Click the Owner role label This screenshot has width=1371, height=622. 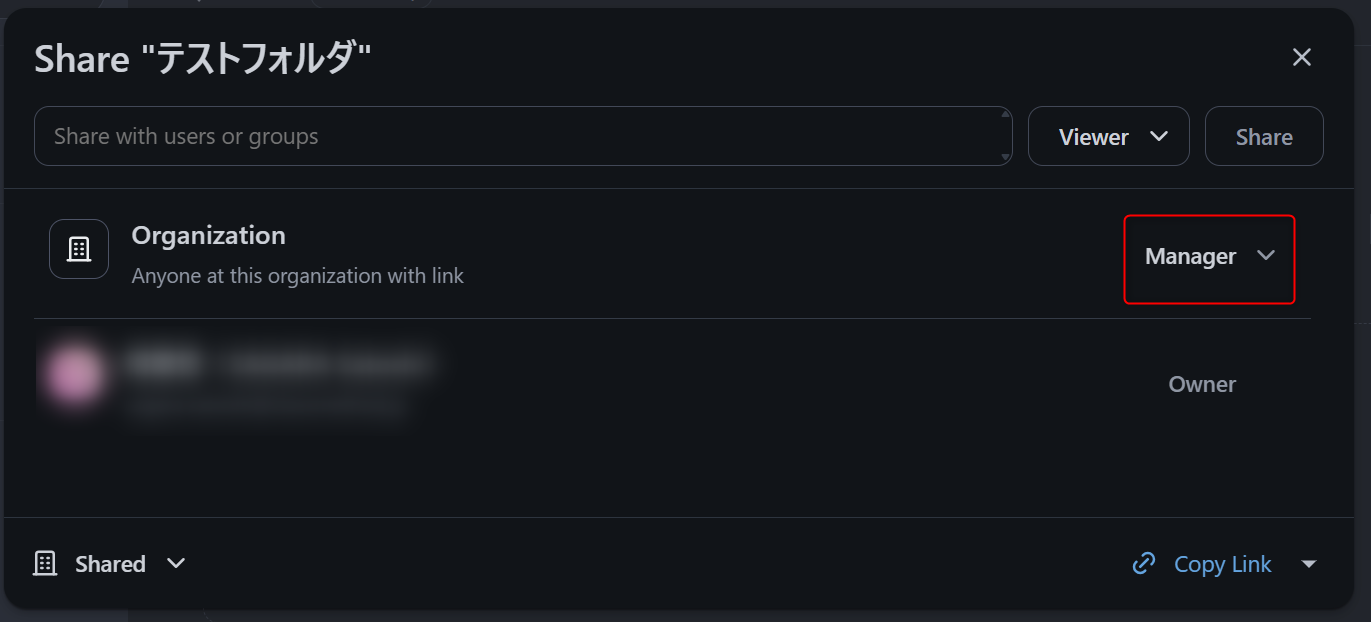click(x=1202, y=384)
